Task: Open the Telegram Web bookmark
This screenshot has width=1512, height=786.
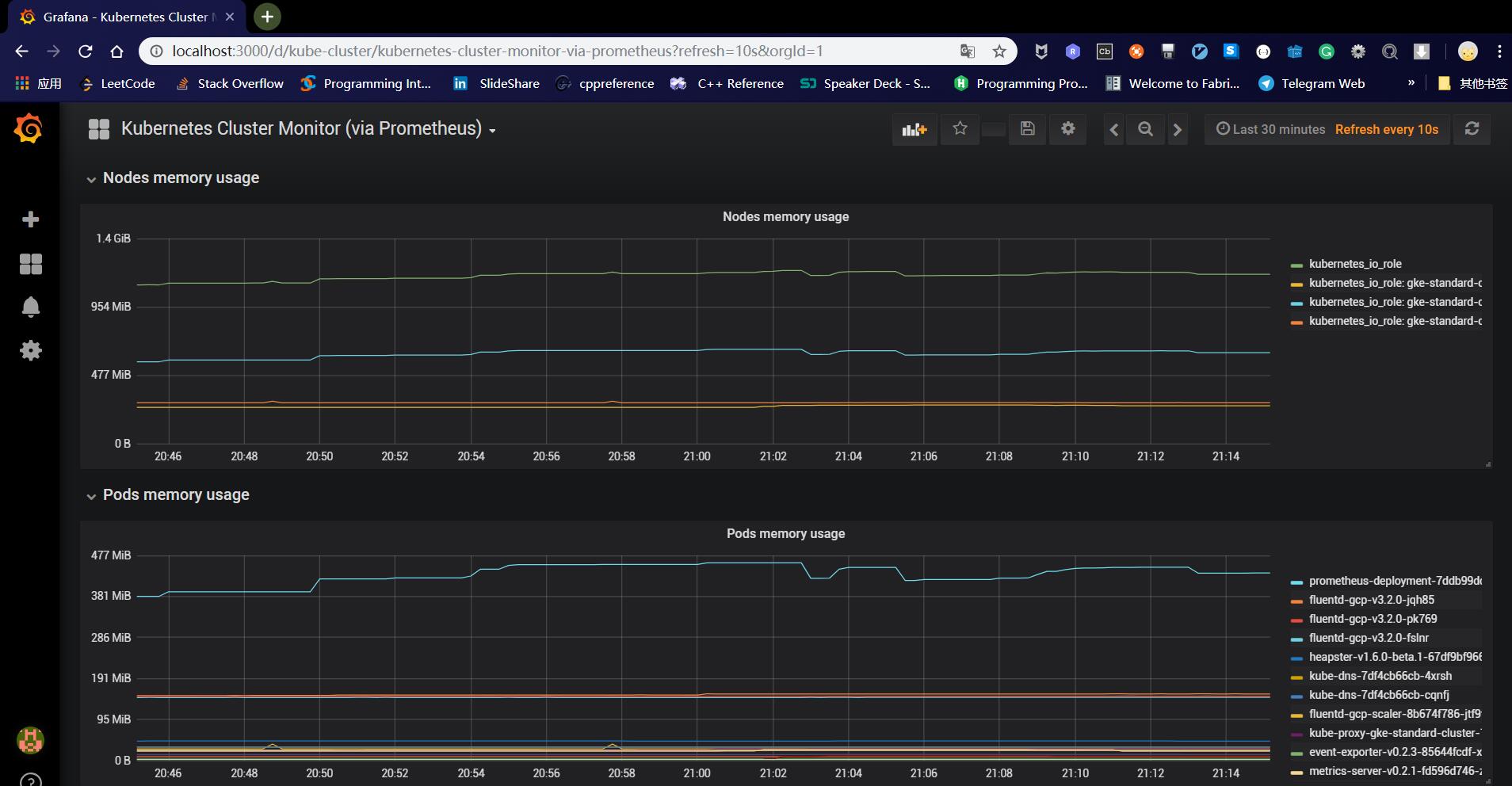Action: point(1312,83)
